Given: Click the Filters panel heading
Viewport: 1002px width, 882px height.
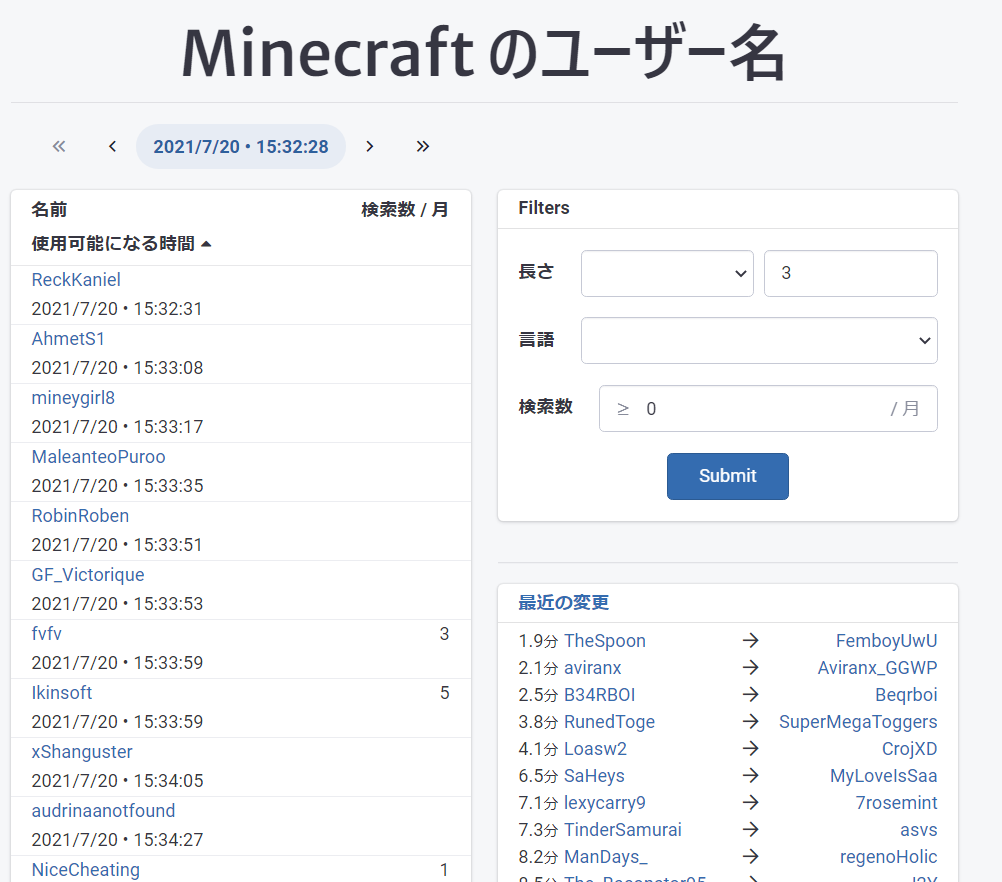Looking at the screenshot, I should pos(544,208).
